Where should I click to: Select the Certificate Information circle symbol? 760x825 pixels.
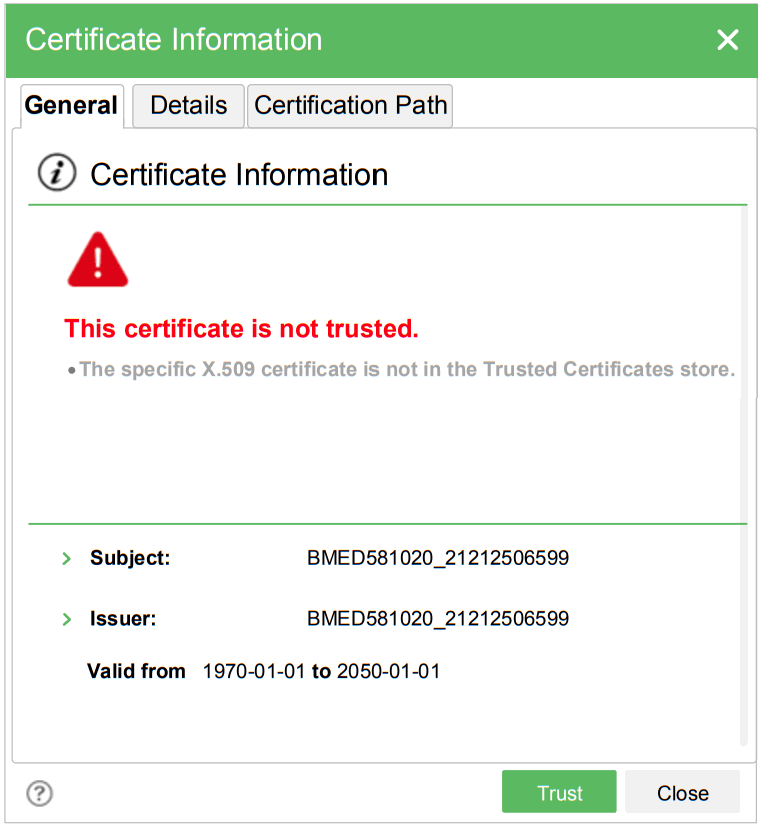[x=57, y=172]
